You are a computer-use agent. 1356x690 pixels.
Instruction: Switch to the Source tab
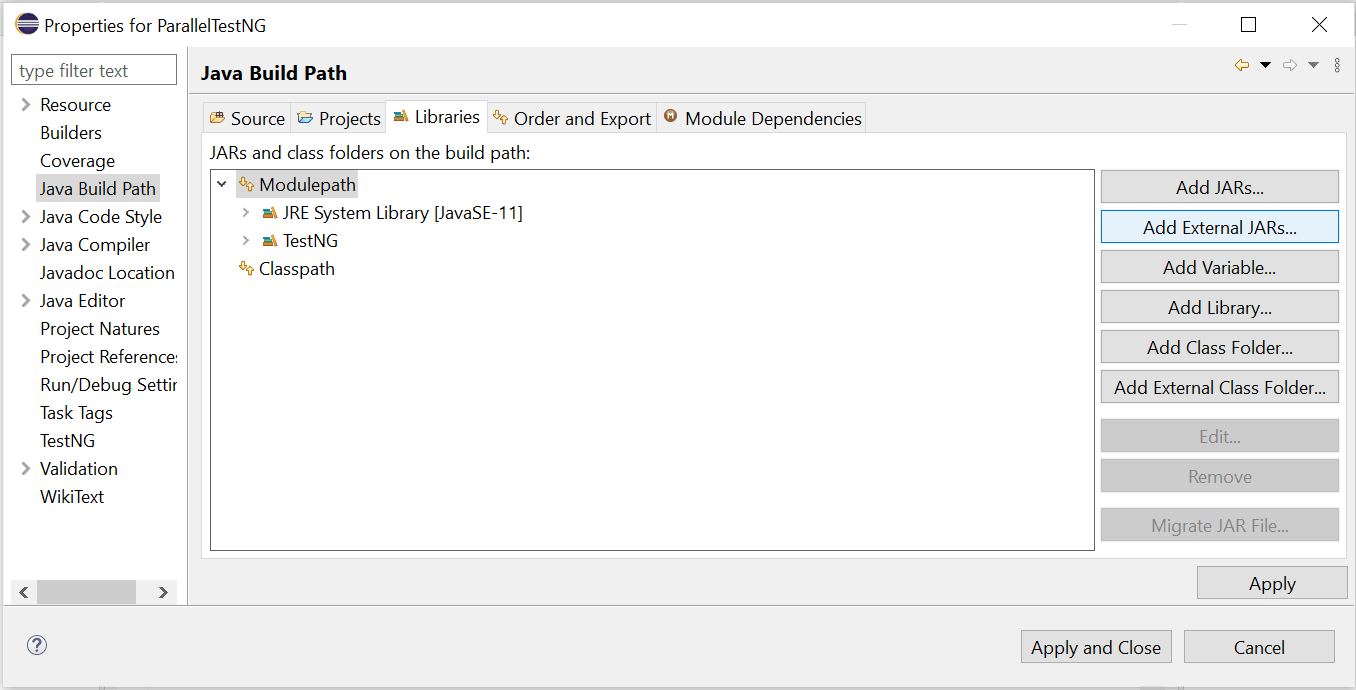point(247,118)
